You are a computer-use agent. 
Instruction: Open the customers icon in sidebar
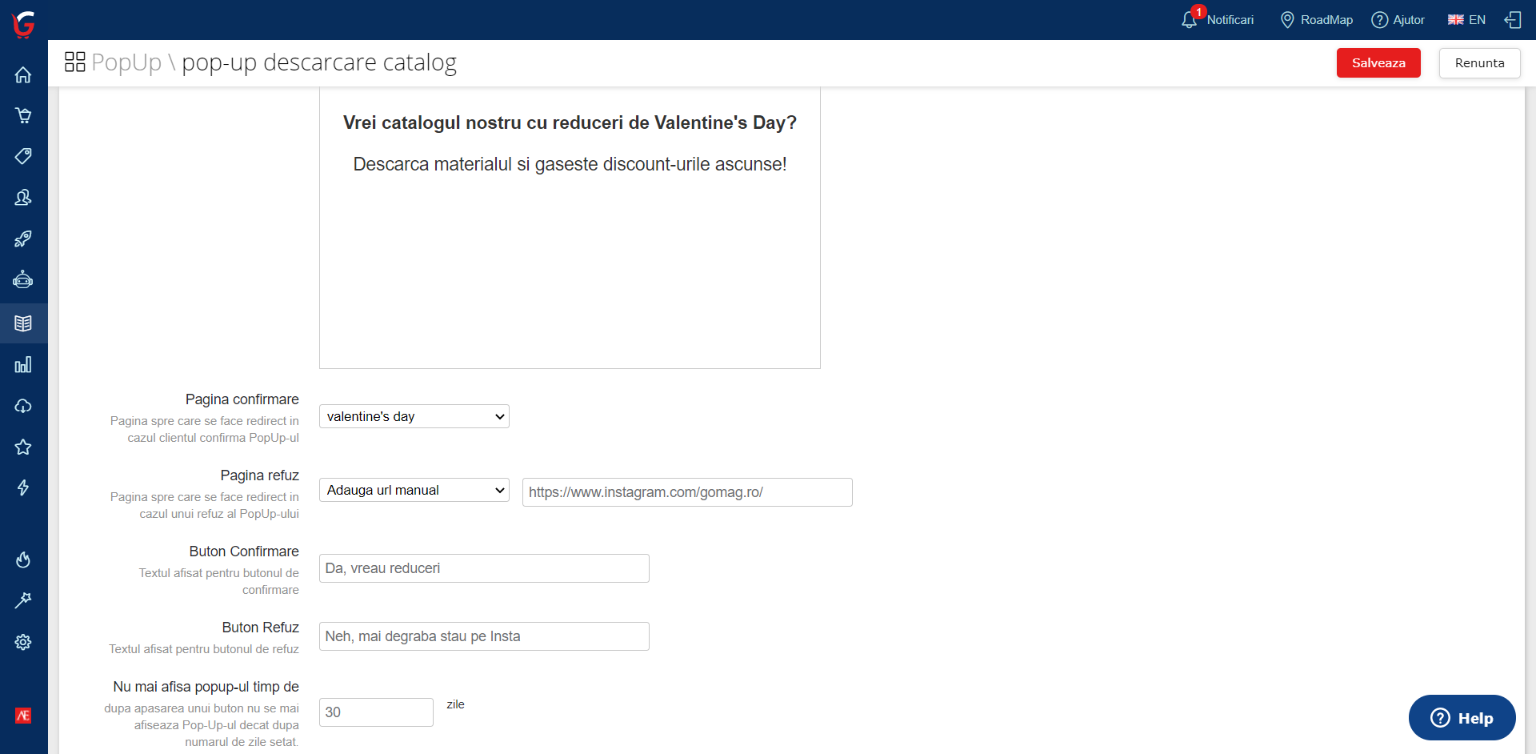tap(23, 198)
